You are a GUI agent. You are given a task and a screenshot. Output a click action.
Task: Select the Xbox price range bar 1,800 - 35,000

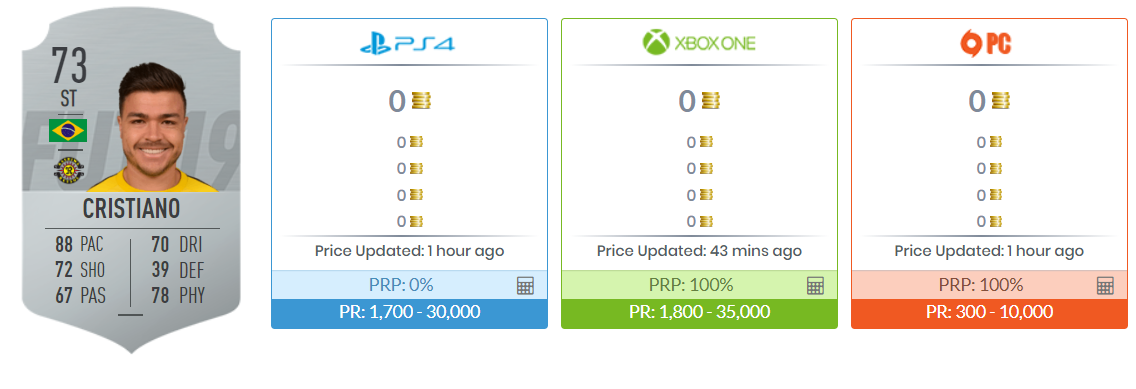[699, 313]
